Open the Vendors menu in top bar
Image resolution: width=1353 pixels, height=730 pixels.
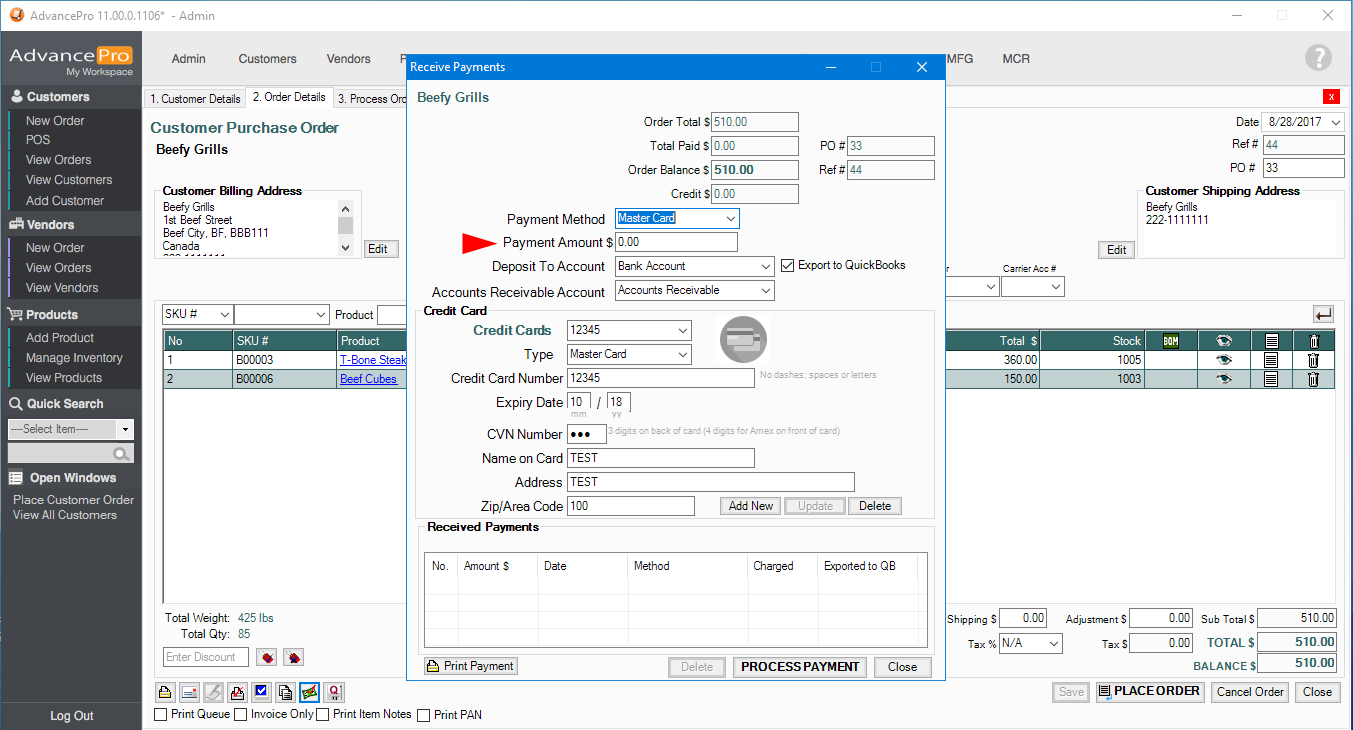click(x=348, y=59)
